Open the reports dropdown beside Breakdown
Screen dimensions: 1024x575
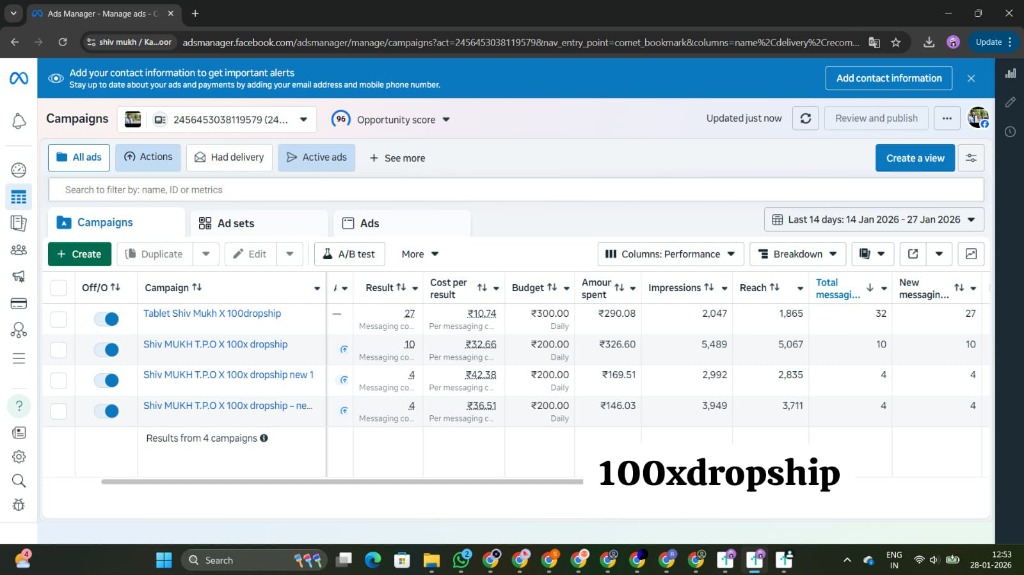(872, 254)
